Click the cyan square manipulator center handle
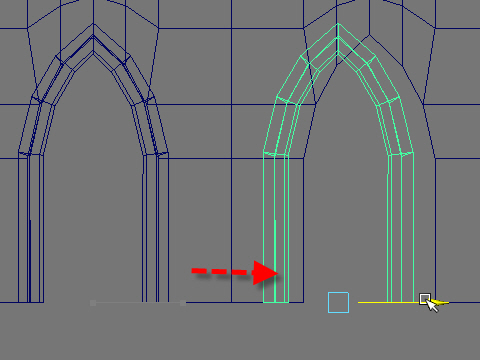Image resolution: width=480 pixels, height=360 pixels. point(338,302)
